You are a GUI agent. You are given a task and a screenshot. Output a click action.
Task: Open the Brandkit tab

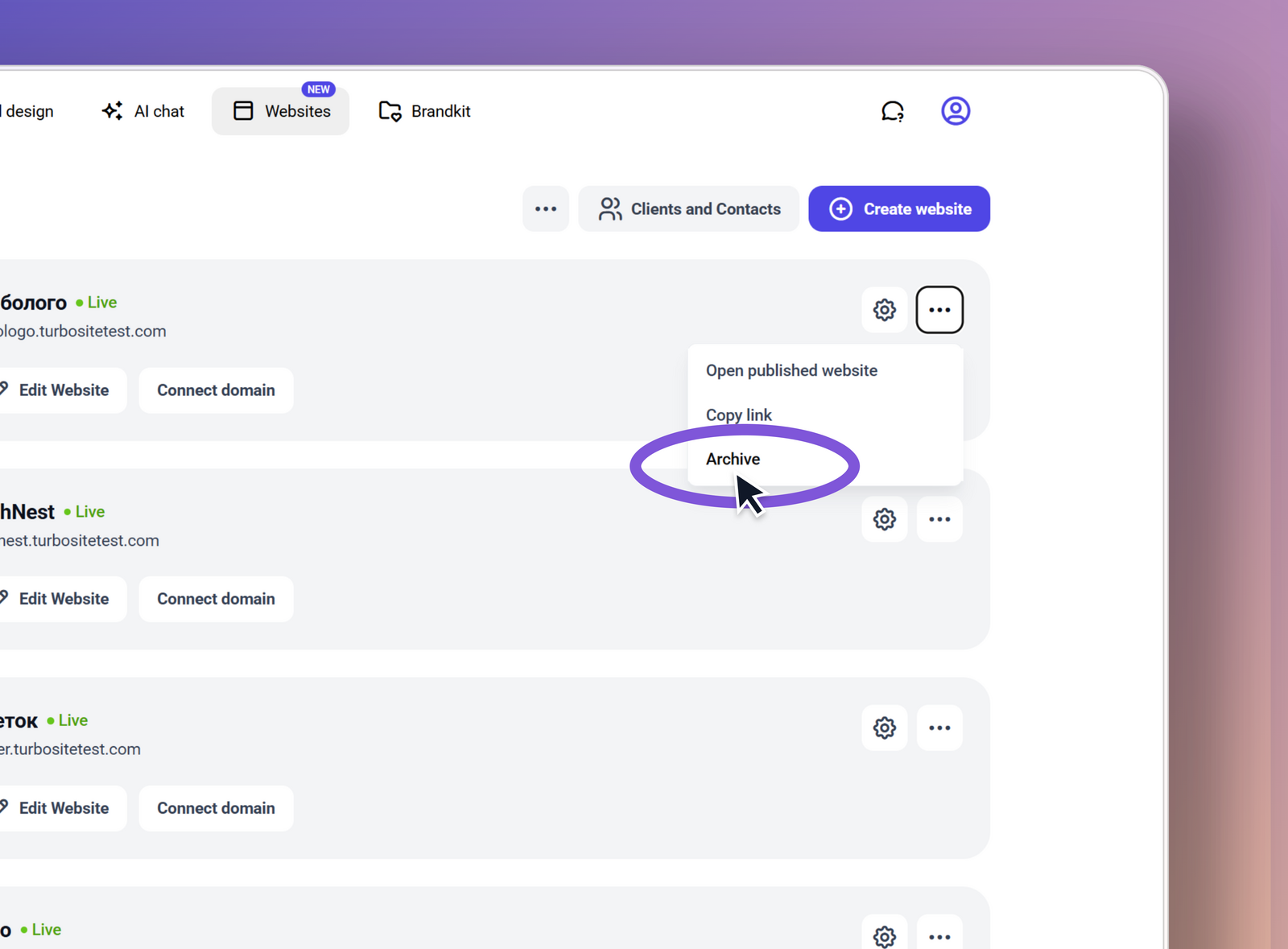point(424,111)
